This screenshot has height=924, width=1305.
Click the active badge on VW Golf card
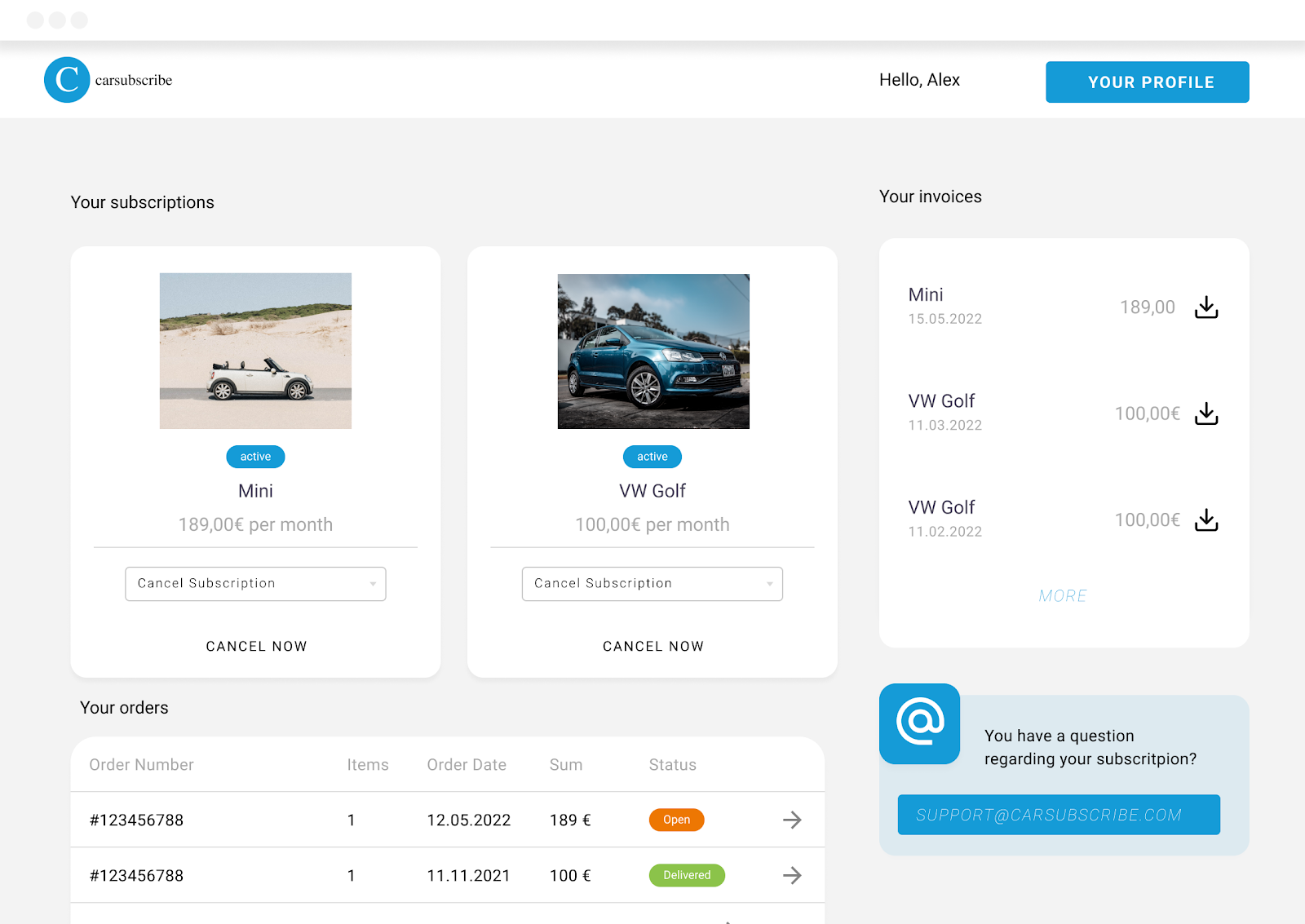tap(652, 457)
